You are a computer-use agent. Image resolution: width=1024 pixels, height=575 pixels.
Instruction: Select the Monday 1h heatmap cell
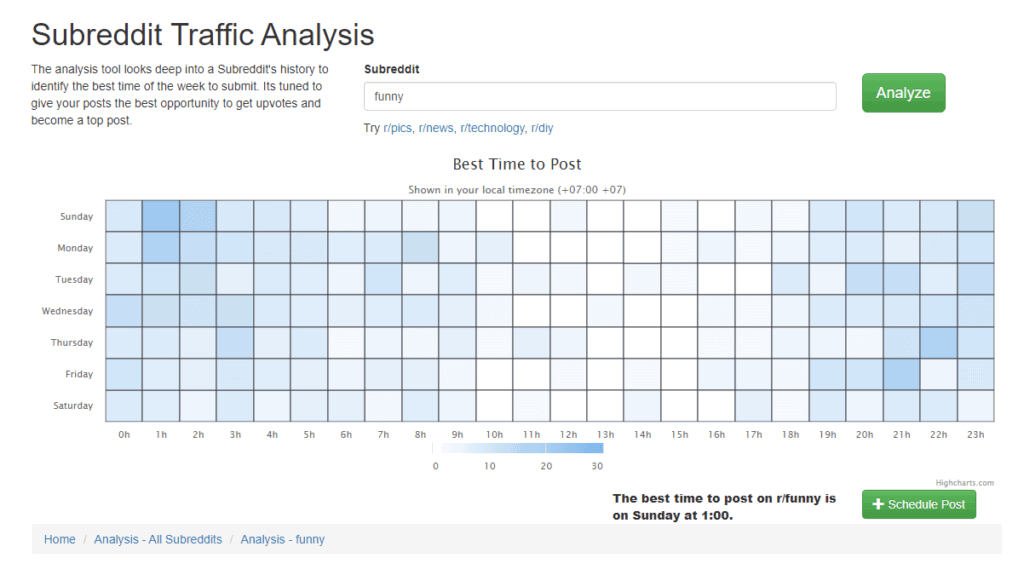coord(161,248)
